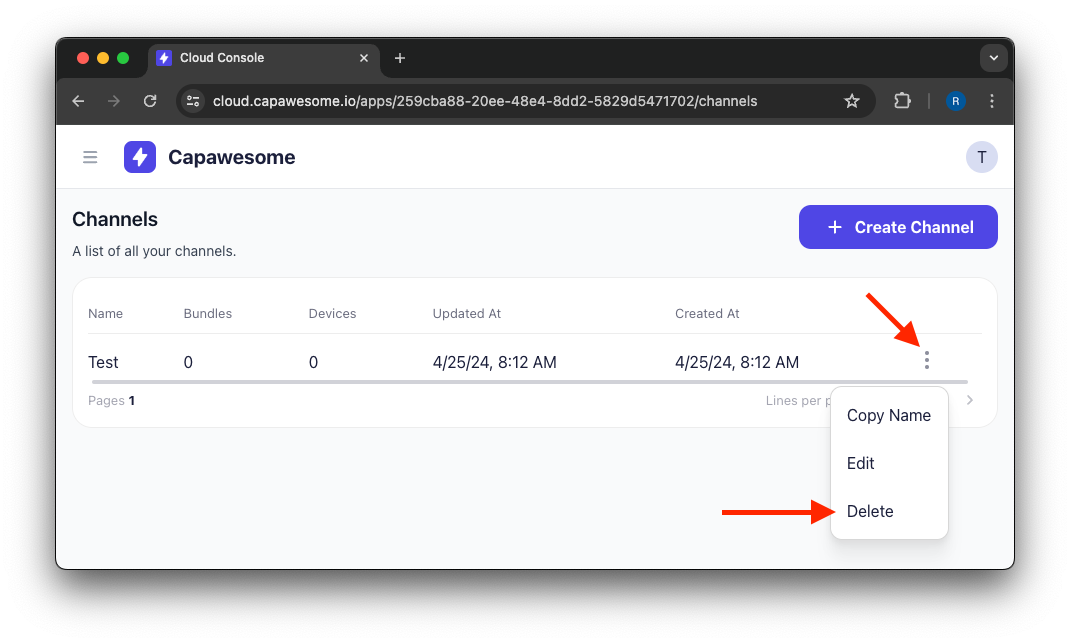Expand the tab search dropdown arrow
The image size is (1070, 643).
tap(993, 58)
